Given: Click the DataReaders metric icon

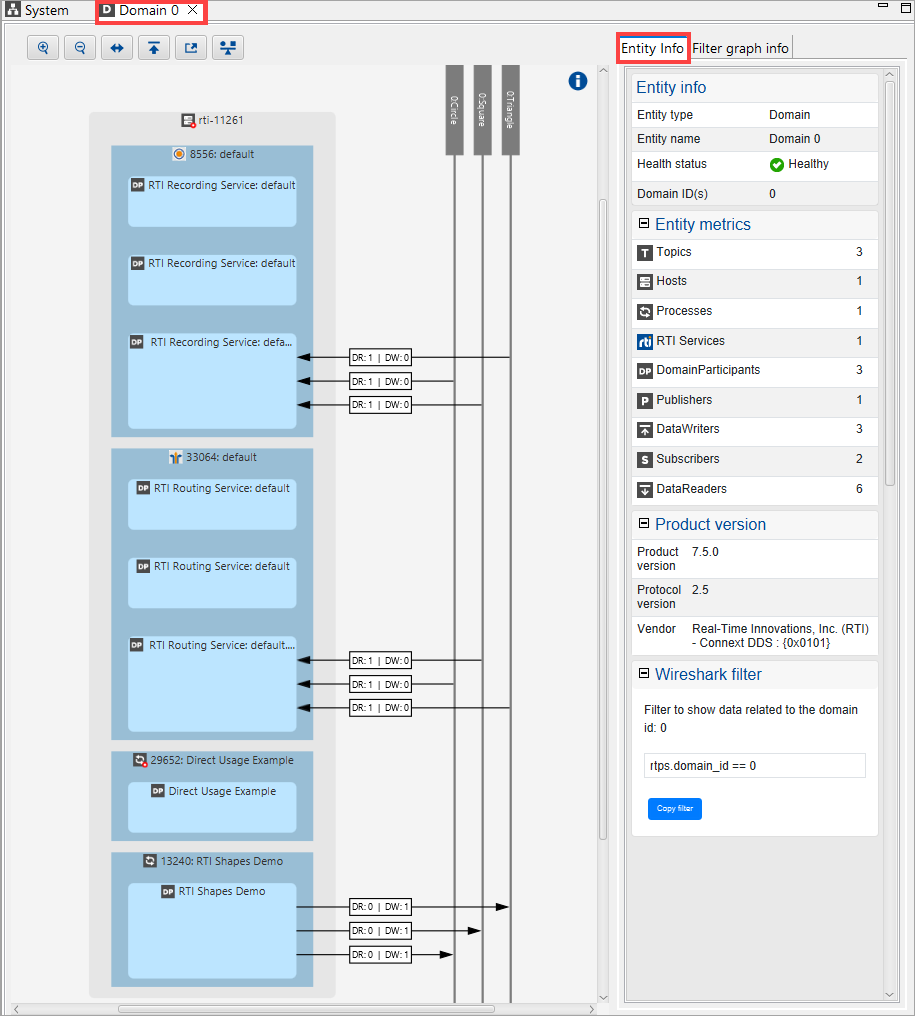Looking at the screenshot, I should point(645,489).
